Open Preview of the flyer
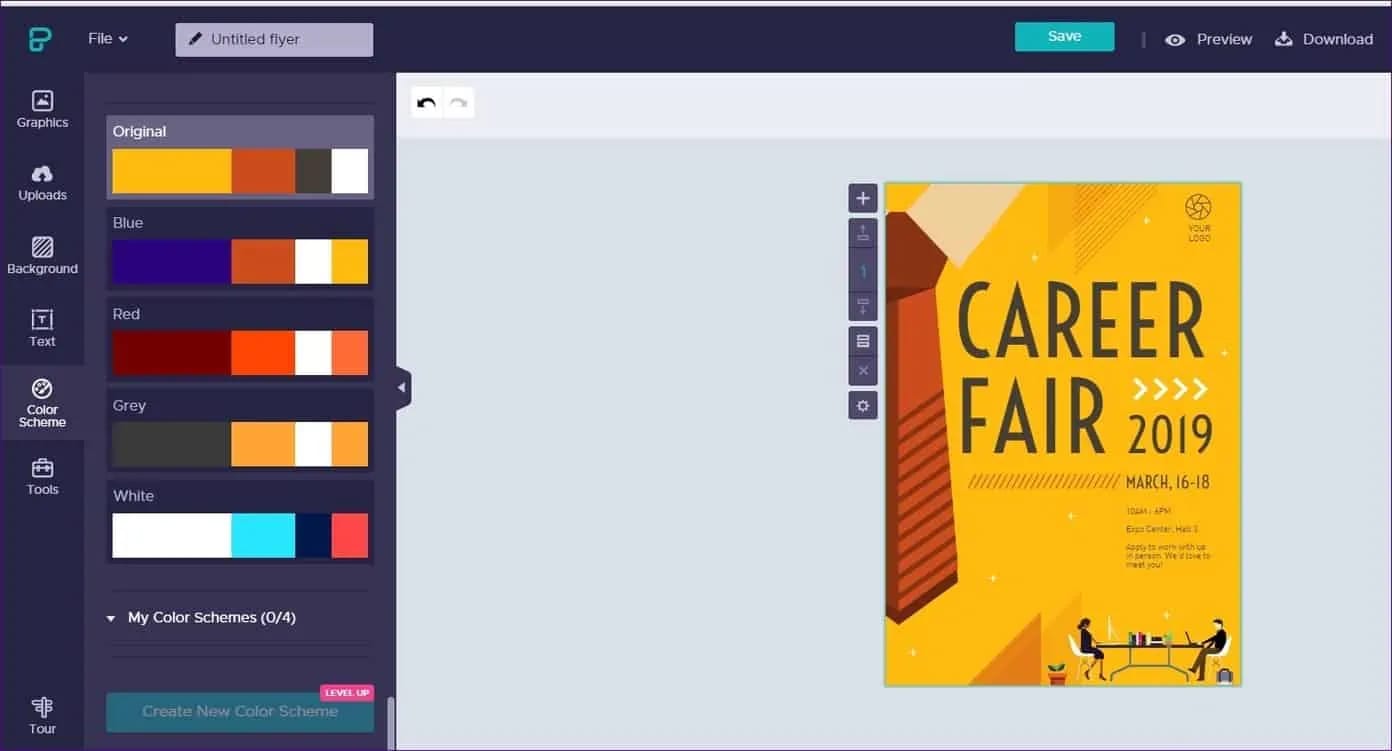The image size is (1392, 751). [x=1209, y=39]
